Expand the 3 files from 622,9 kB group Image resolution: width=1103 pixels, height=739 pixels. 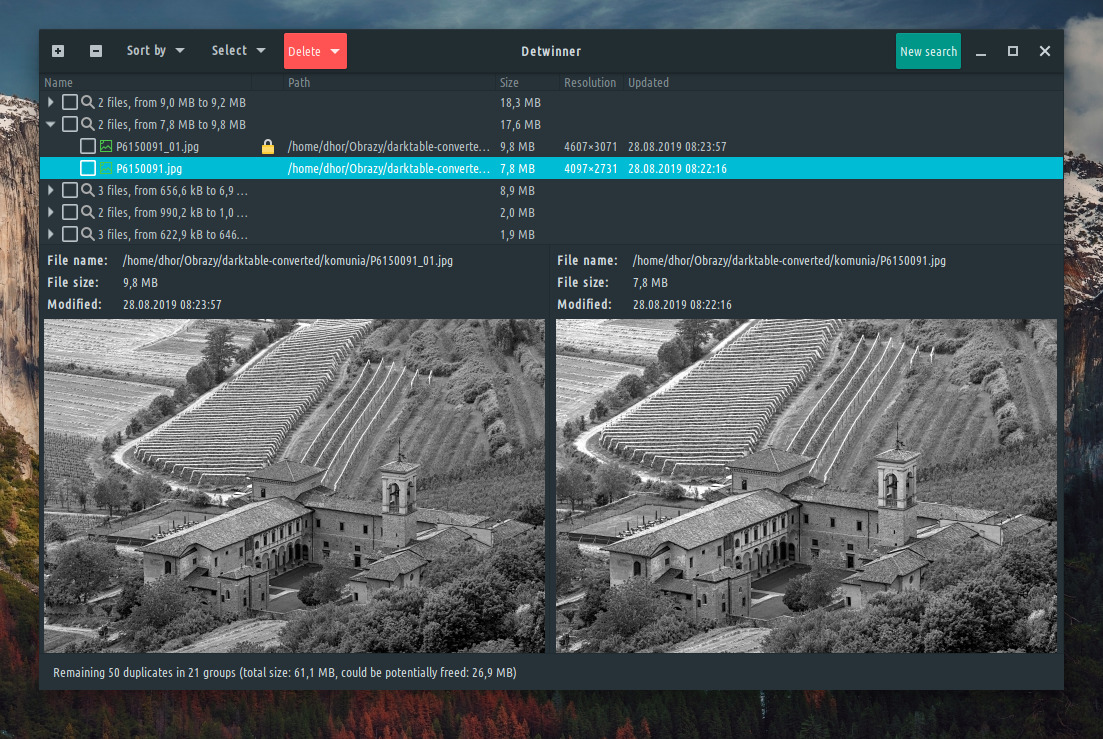[x=51, y=234]
